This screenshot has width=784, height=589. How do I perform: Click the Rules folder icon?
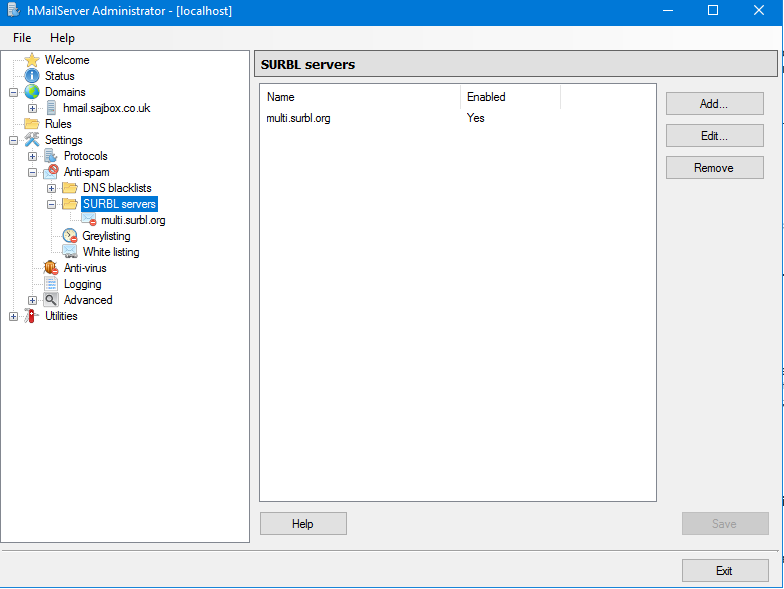[32, 124]
